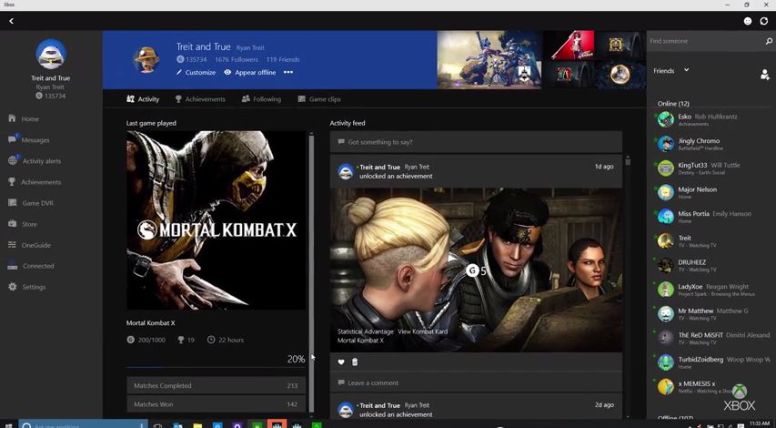Image resolution: width=776 pixels, height=428 pixels.
Task: Open friend KingTut33
Action: (711, 168)
